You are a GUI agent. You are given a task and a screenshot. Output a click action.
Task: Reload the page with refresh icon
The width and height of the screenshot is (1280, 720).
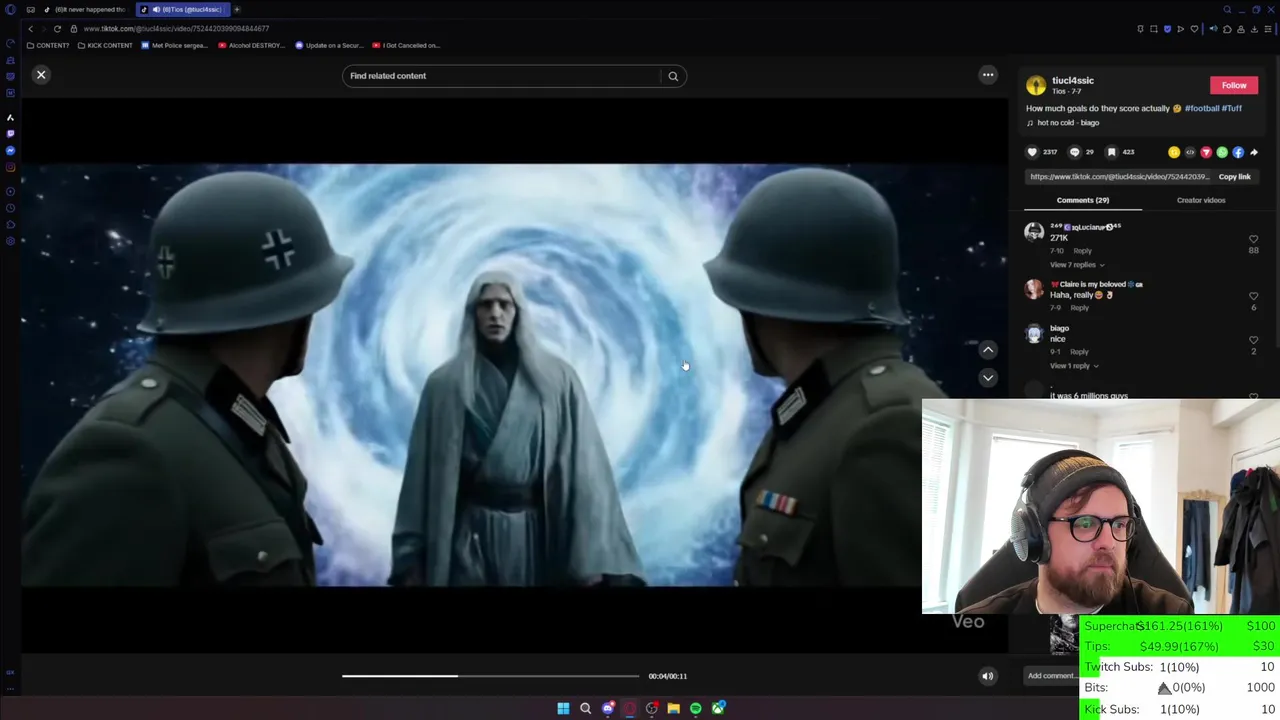(57, 29)
